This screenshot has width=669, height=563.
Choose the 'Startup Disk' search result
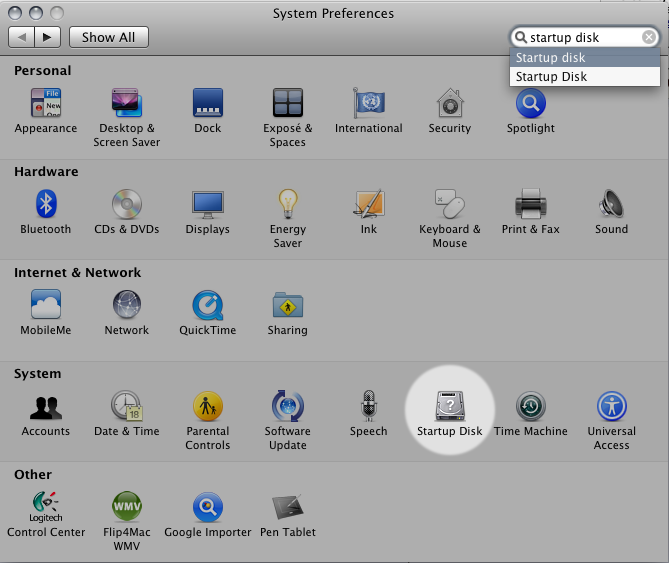pos(585,77)
